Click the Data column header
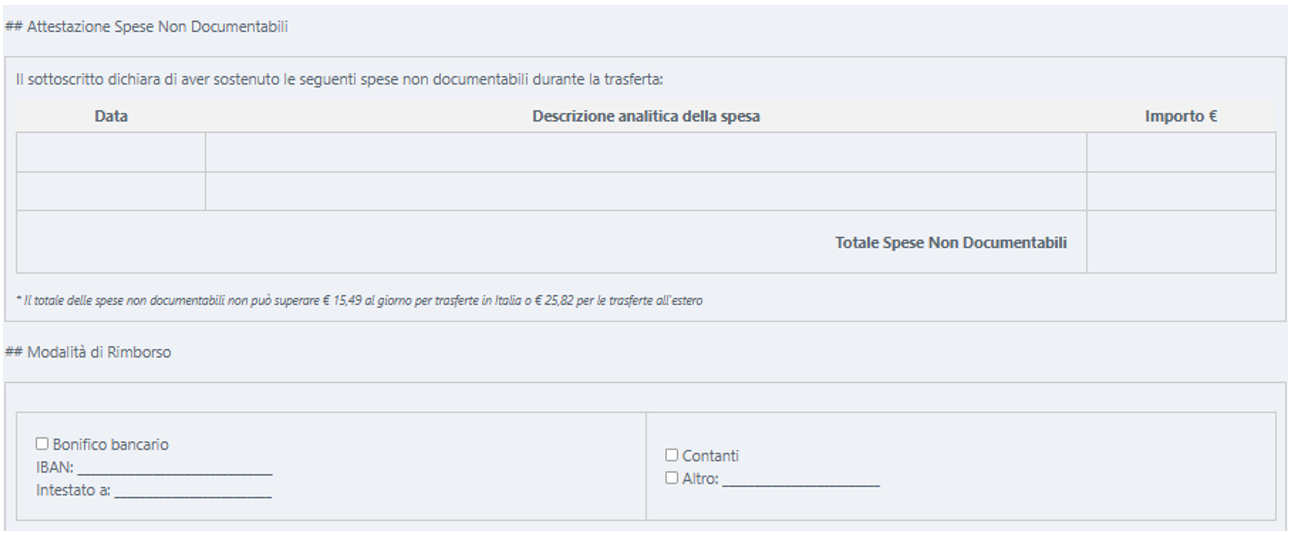The image size is (1294, 535). click(111, 116)
